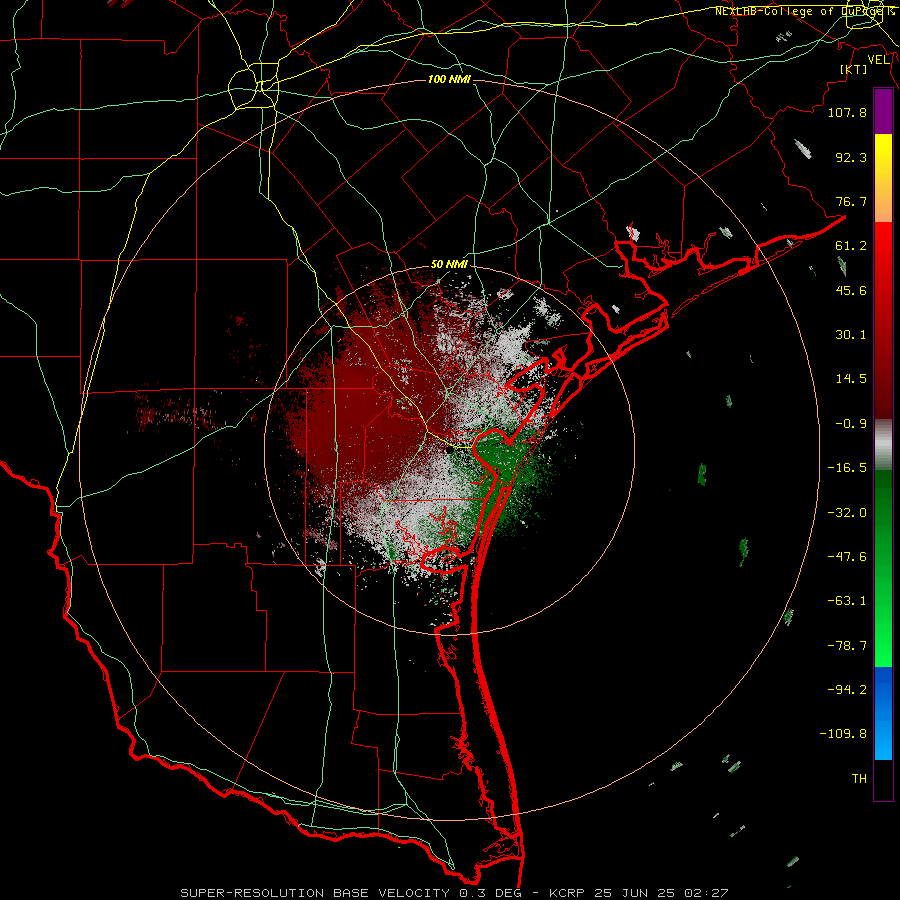Select the 92.3 scale value
Image resolution: width=900 pixels, height=900 pixels.
(x=851, y=157)
